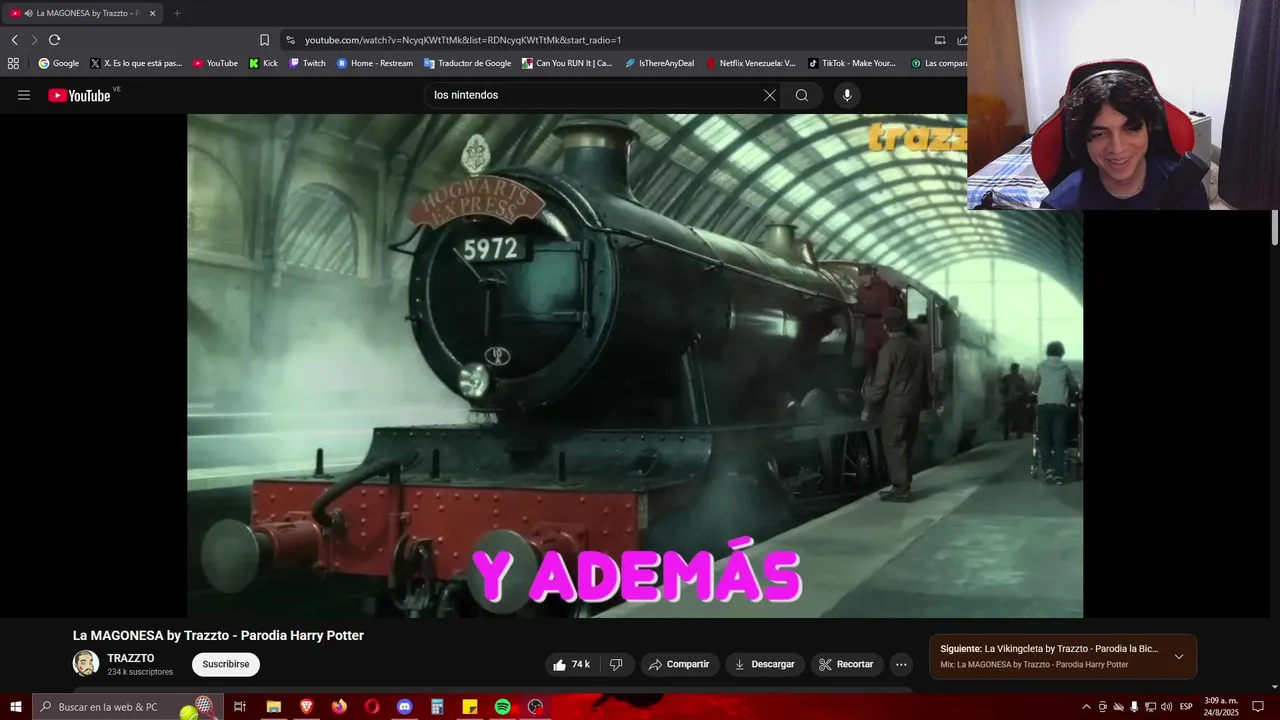1280x720 pixels.
Task: Clear the YouTube search box text
Action: click(x=769, y=95)
